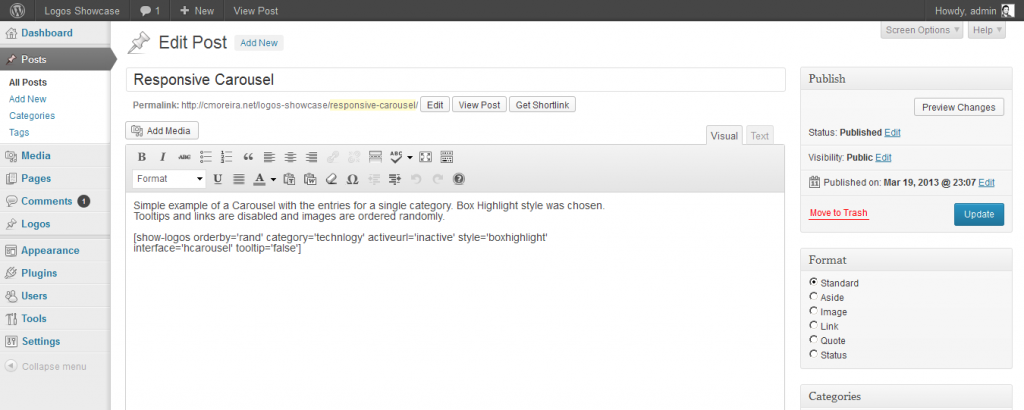Screen dimensions: 1024x410
Task: Select the Quote post format
Action: click(814, 340)
